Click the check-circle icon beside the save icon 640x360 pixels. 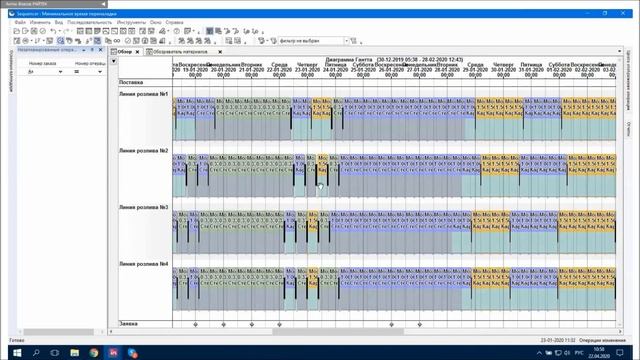[x=42, y=31]
